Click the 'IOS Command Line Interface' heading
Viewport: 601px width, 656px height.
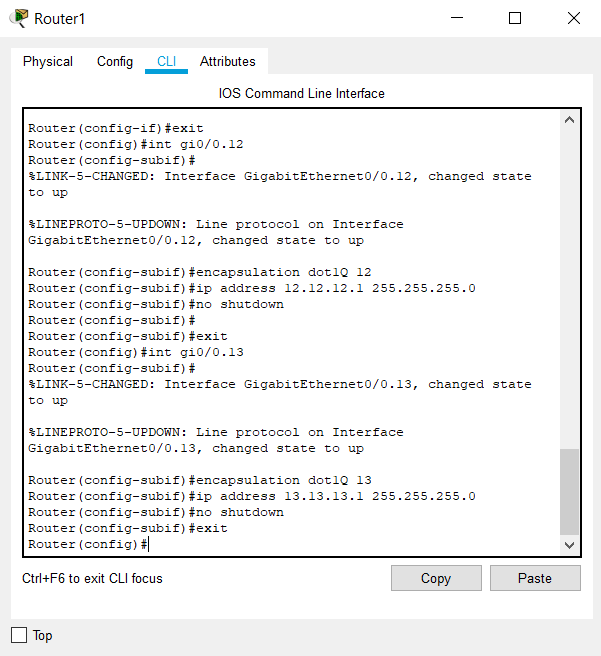302,93
